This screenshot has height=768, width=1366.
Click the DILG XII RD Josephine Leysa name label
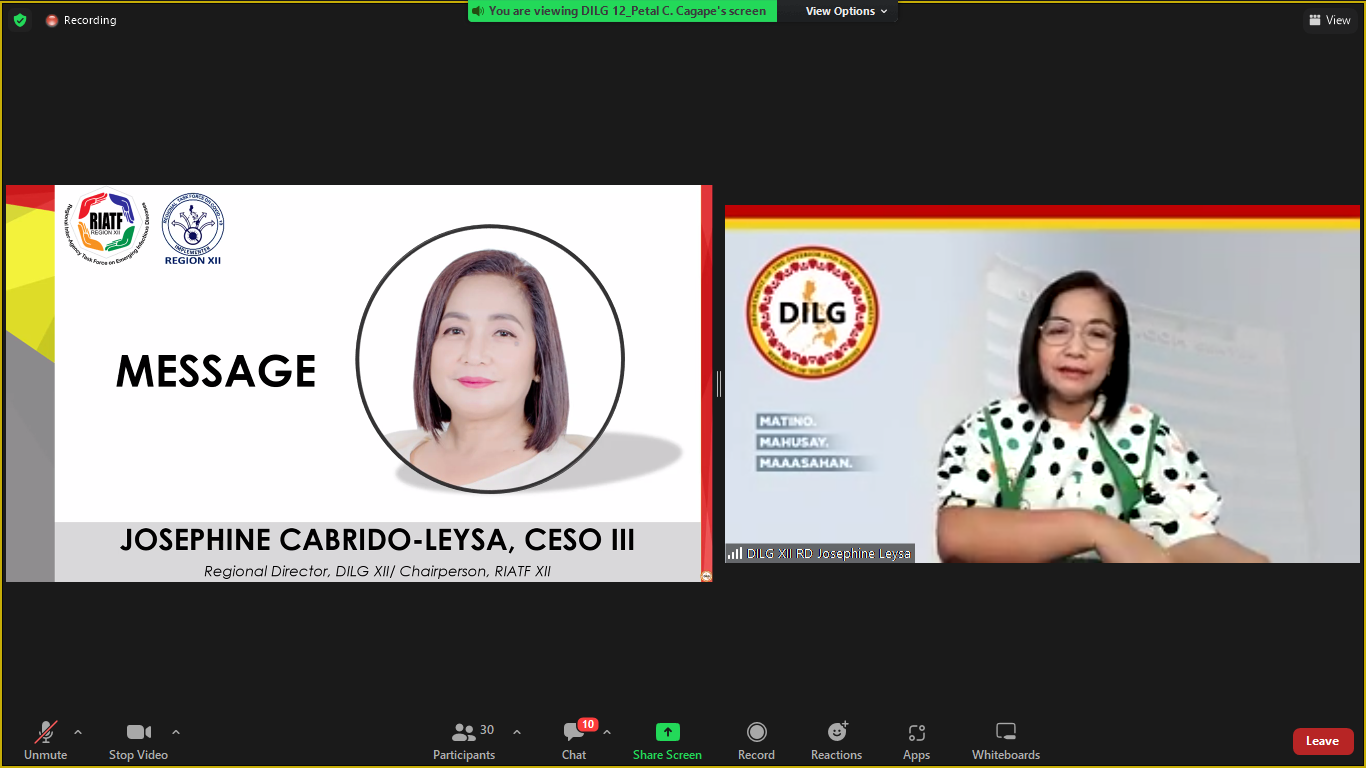tap(820, 553)
